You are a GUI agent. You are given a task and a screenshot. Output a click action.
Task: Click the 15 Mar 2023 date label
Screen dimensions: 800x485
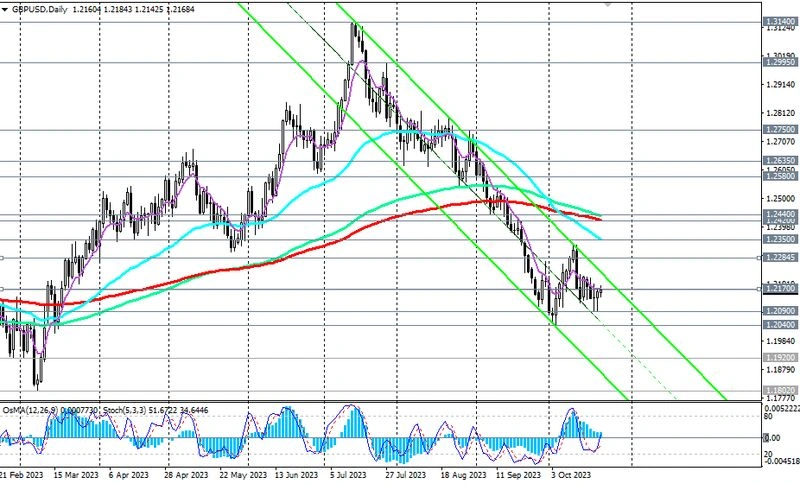point(77,475)
